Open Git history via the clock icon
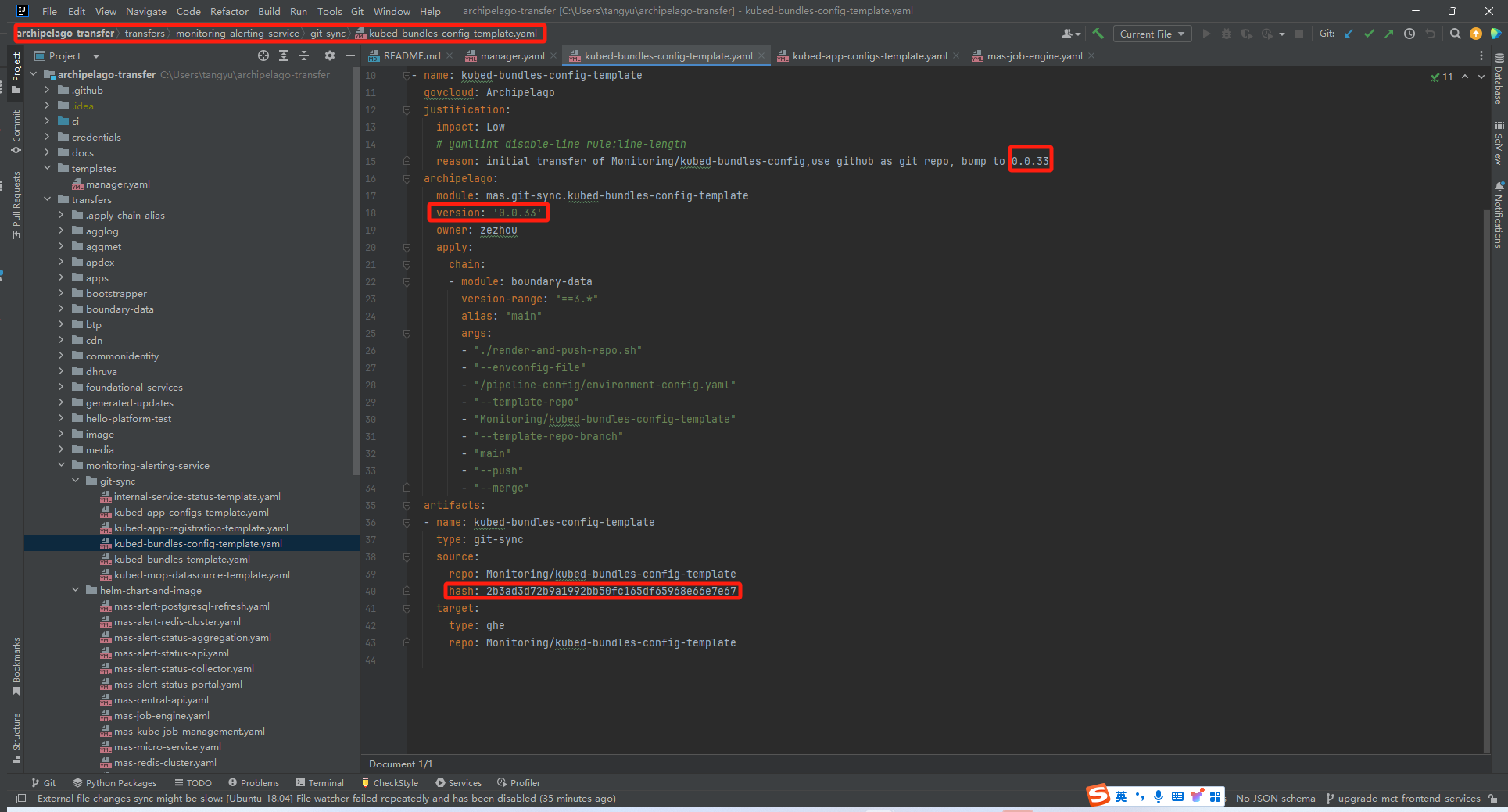1508x812 pixels. [x=1409, y=34]
